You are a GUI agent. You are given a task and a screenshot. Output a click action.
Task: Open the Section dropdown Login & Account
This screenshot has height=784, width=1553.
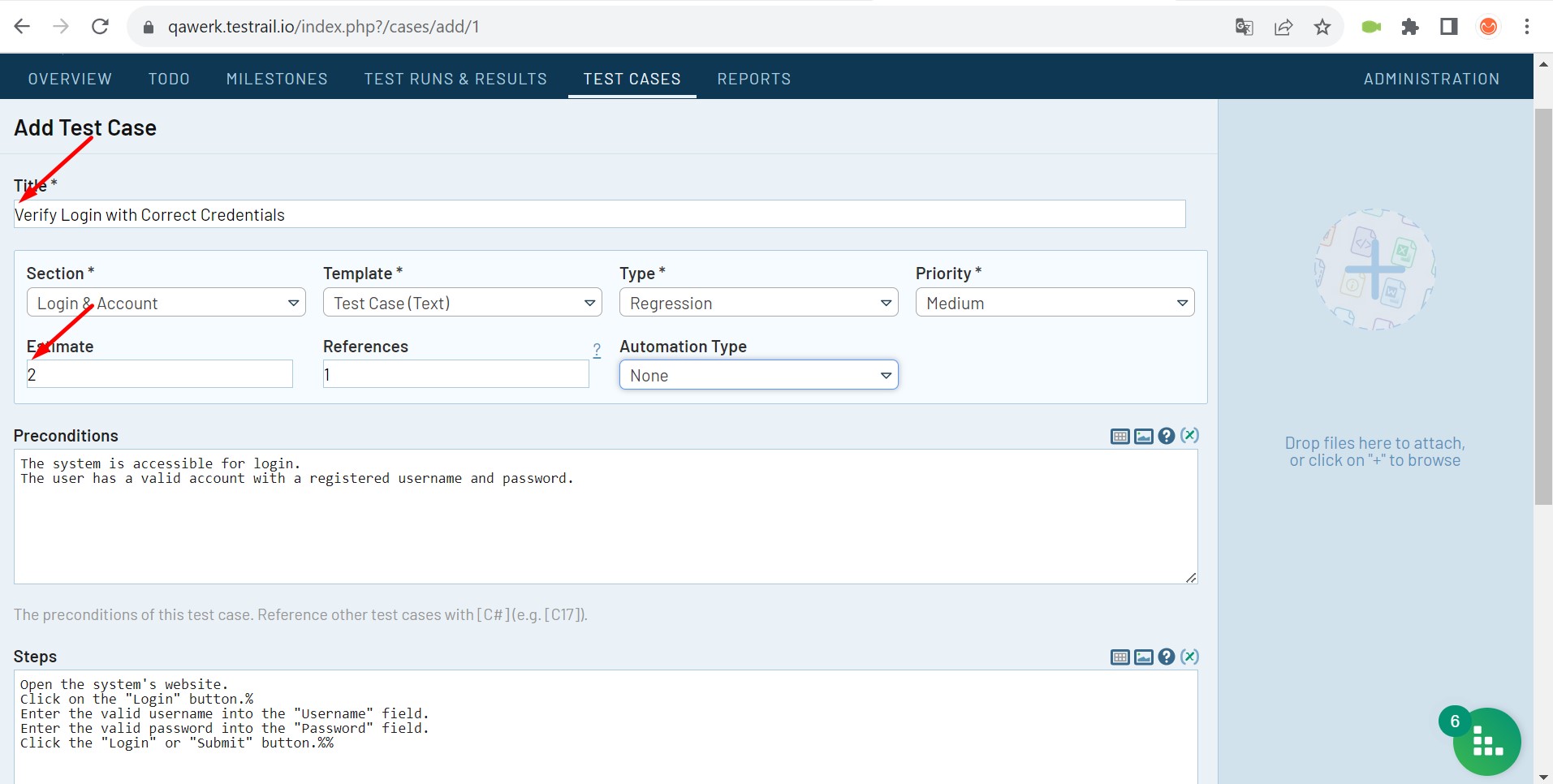(x=166, y=303)
